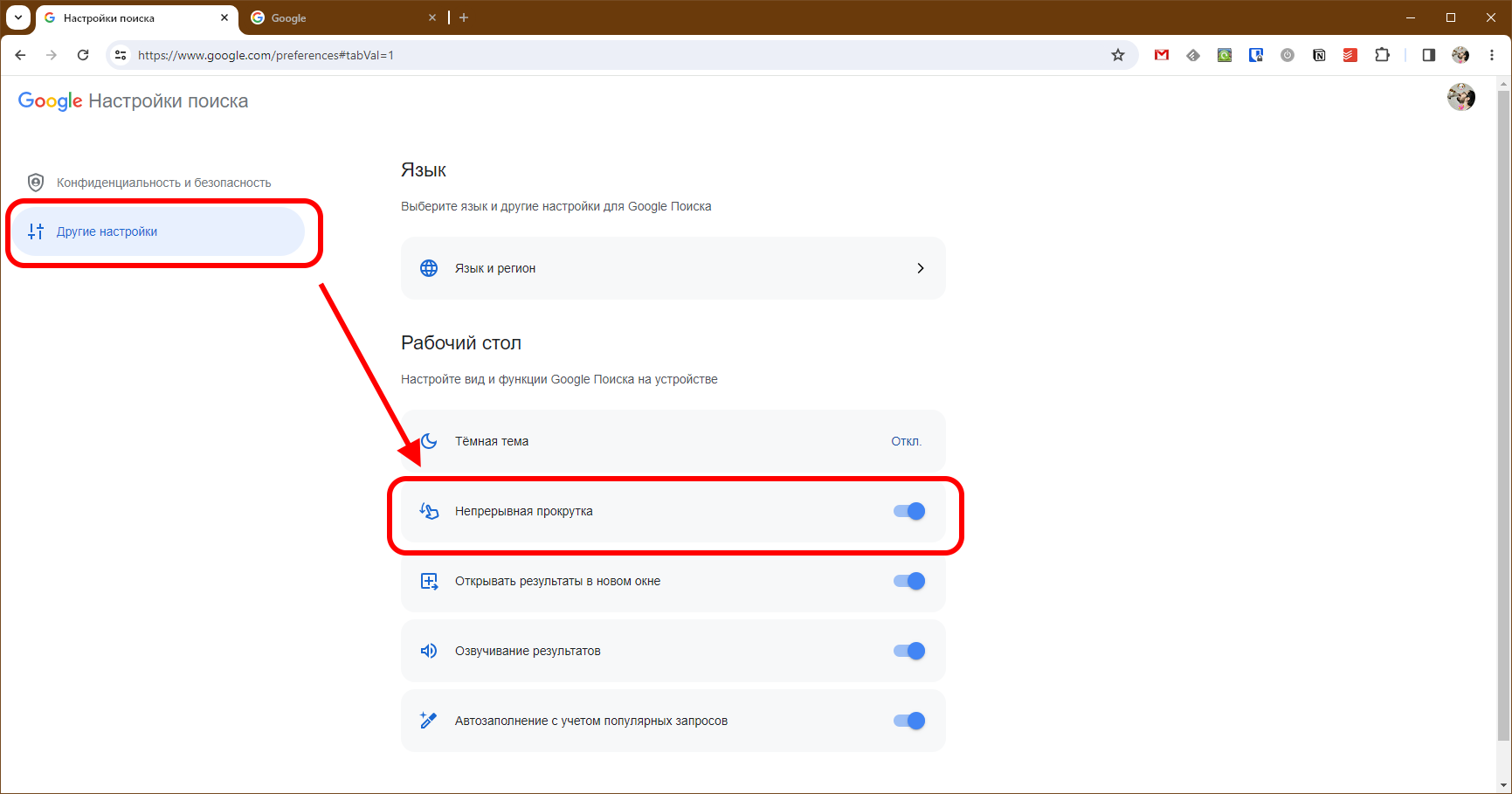Reload the current page
The image size is (1512, 794).
83,55
